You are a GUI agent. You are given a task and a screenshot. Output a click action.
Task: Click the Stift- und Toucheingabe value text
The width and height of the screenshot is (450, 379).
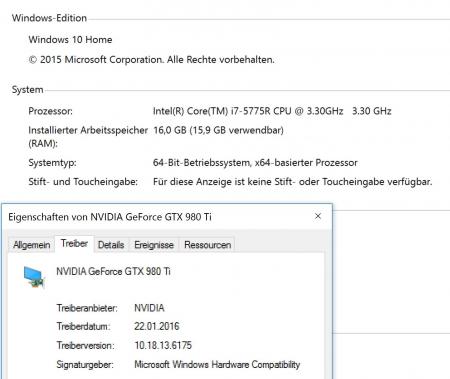point(293,182)
